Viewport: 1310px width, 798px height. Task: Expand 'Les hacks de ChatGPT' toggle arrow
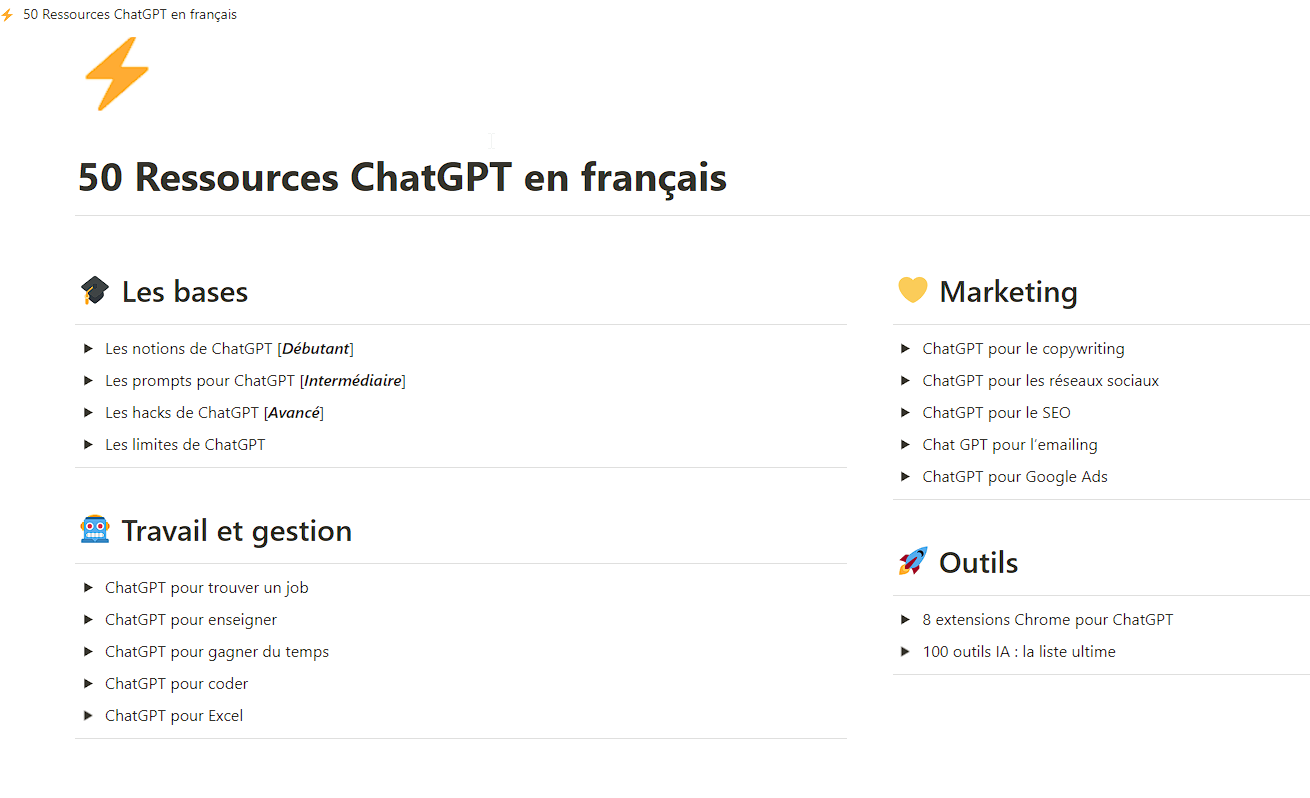point(89,413)
